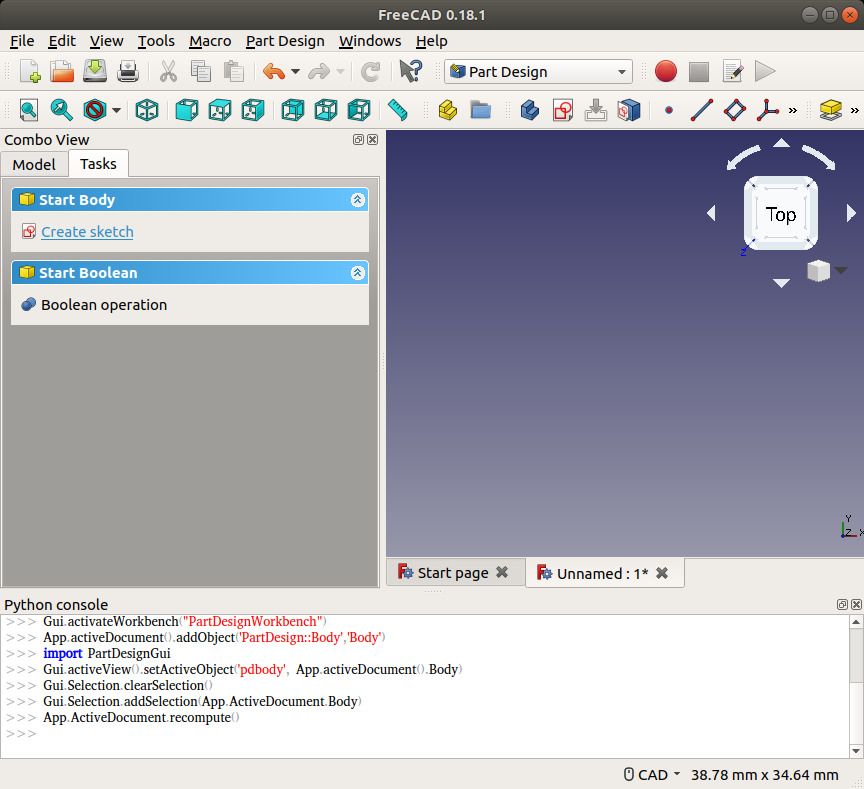Switch to the Start page tab
Screen dimensions: 864x789
(x=453, y=573)
